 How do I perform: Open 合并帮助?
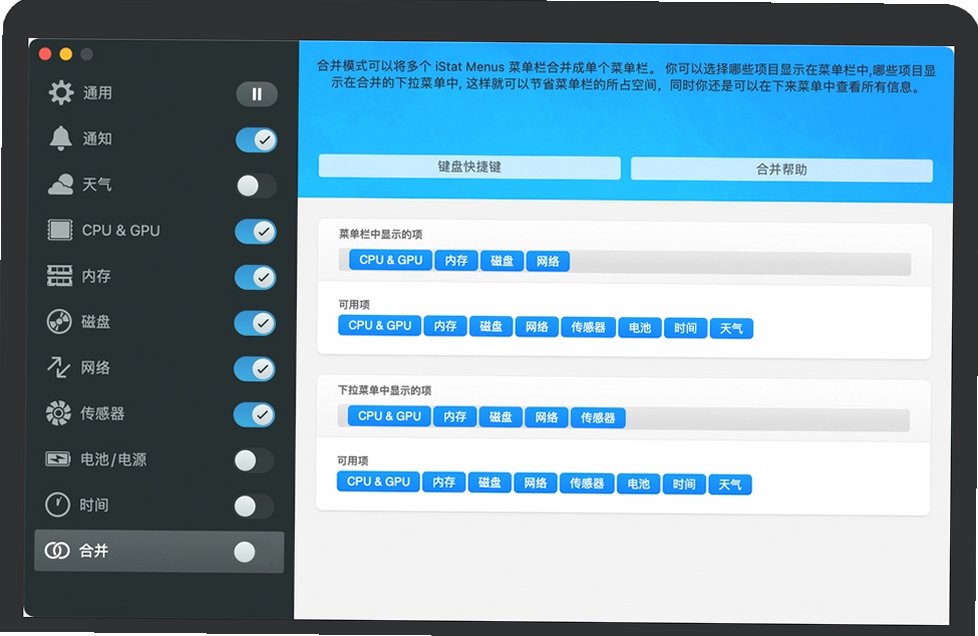pos(782,170)
